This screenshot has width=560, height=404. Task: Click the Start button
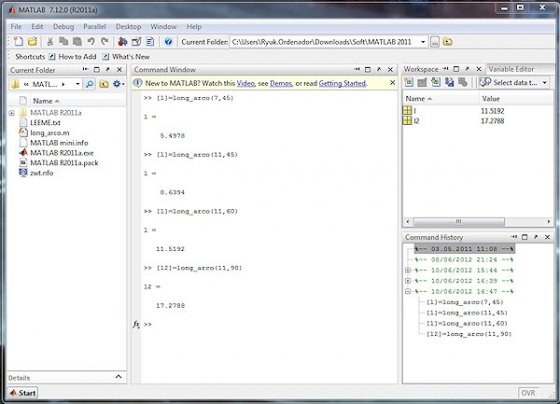(23, 393)
